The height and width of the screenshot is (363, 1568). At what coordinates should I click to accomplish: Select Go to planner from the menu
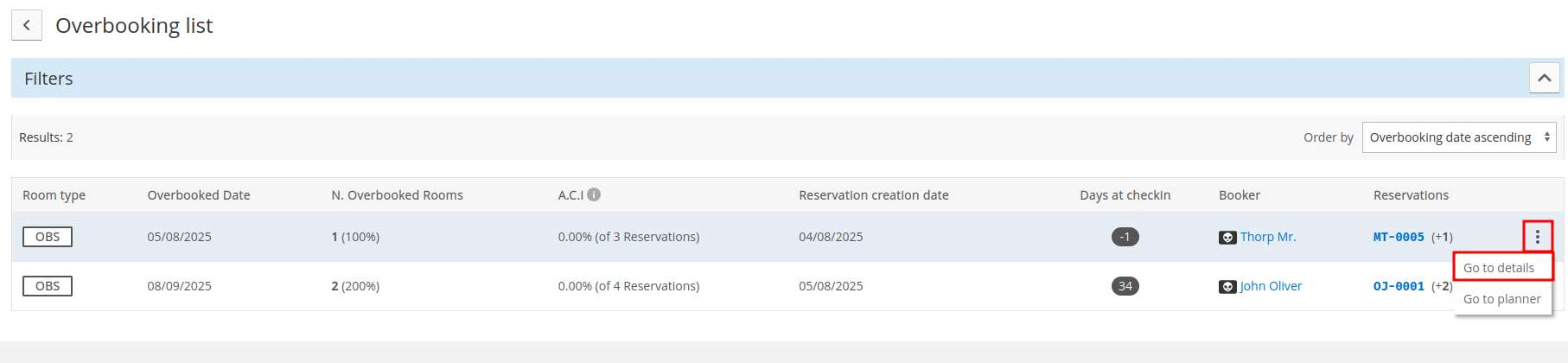coord(1502,299)
